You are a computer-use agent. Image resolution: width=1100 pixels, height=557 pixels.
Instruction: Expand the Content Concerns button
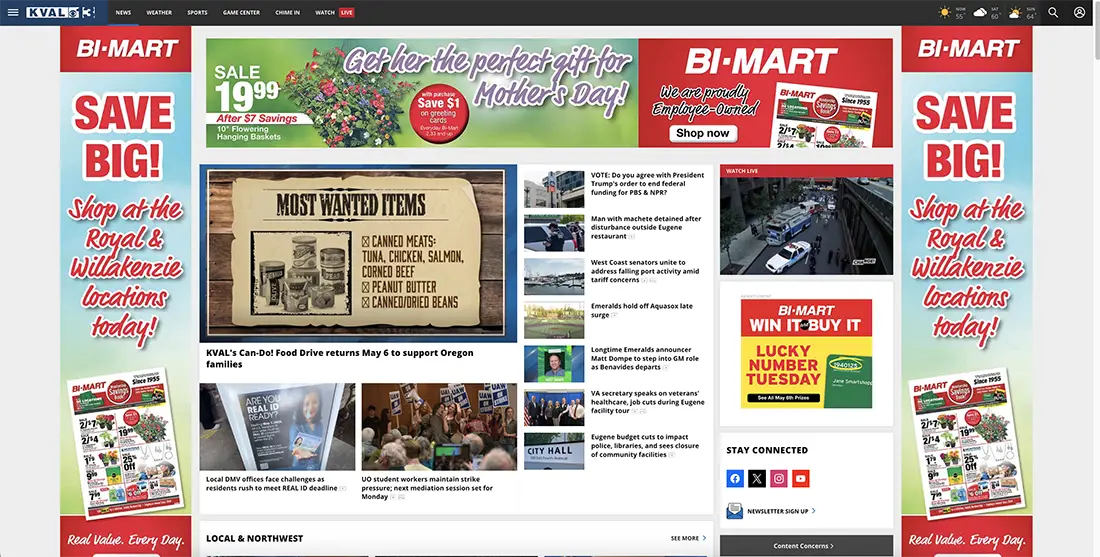pos(806,546)
